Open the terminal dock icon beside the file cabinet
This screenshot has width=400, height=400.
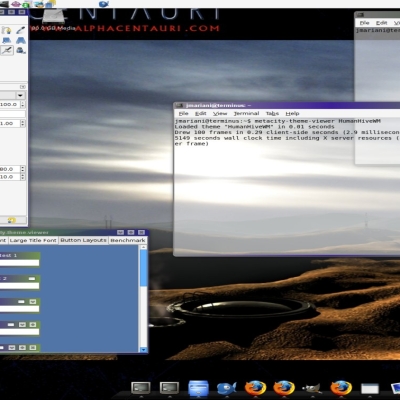169,388
